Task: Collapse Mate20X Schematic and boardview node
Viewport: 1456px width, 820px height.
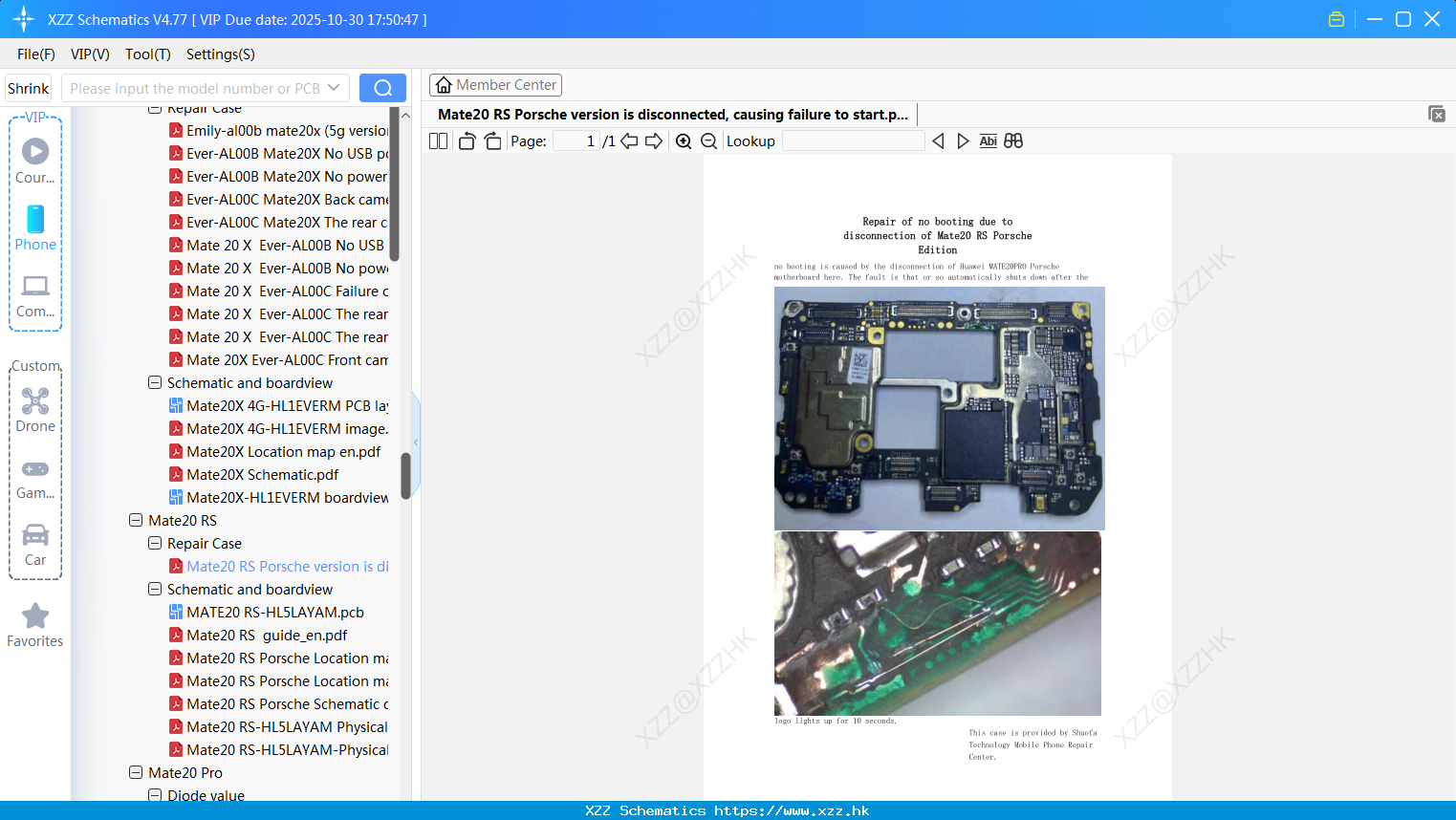Action: pyautogui.click(x=155, y=383)
